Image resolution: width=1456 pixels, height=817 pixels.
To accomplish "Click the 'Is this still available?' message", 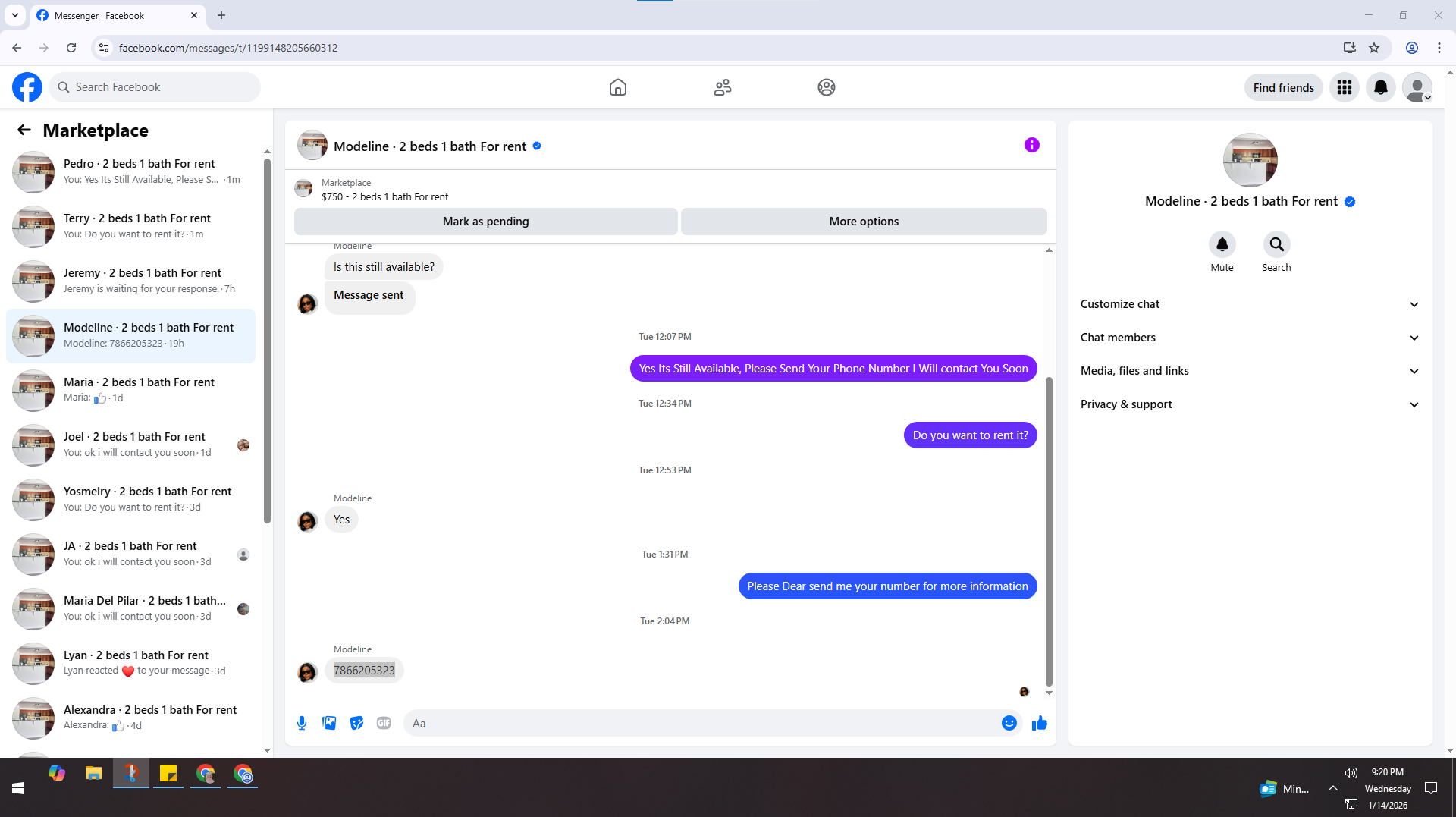I will click(x=384, y=267).
